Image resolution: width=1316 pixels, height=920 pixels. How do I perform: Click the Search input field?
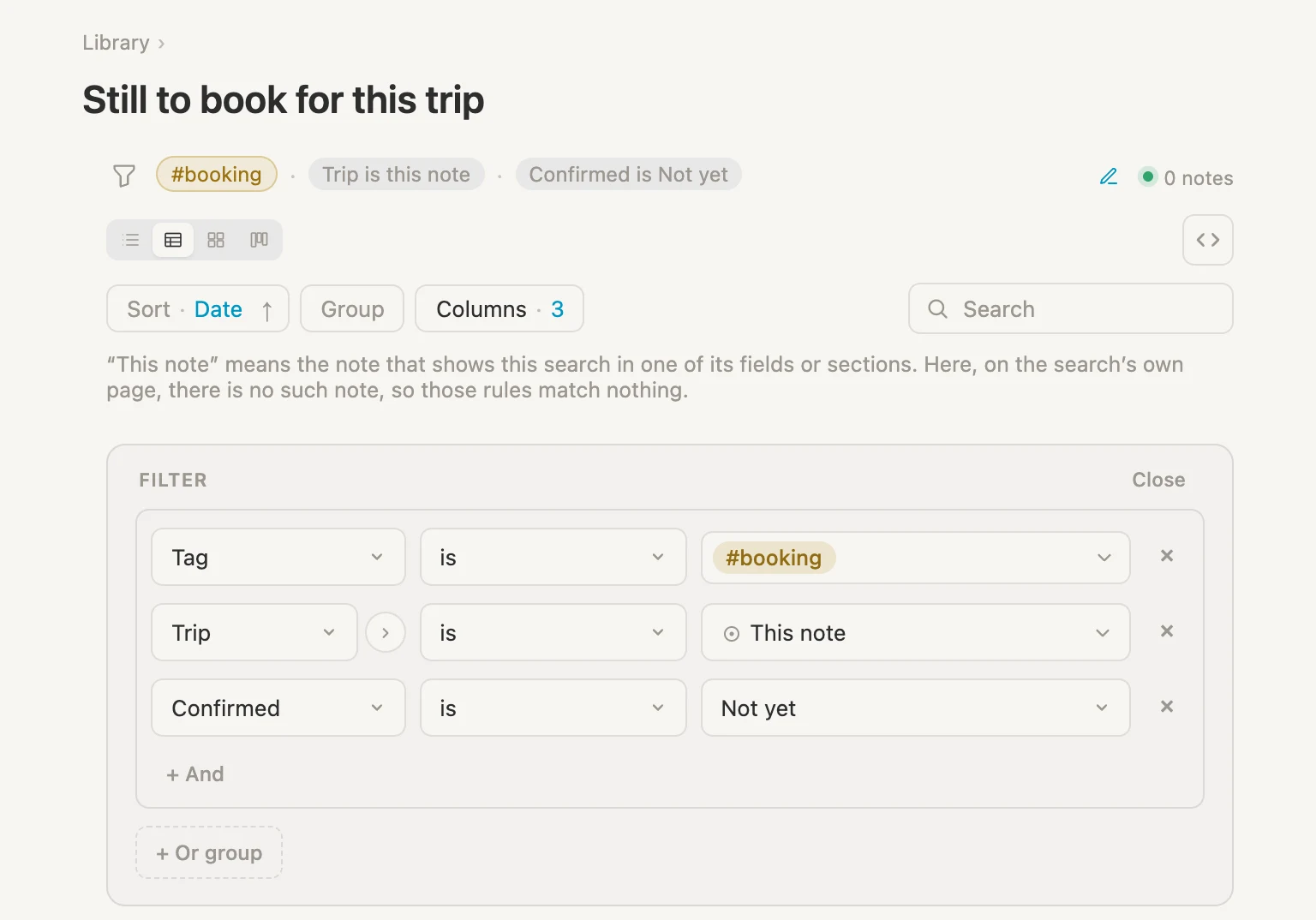[1071, 309]
